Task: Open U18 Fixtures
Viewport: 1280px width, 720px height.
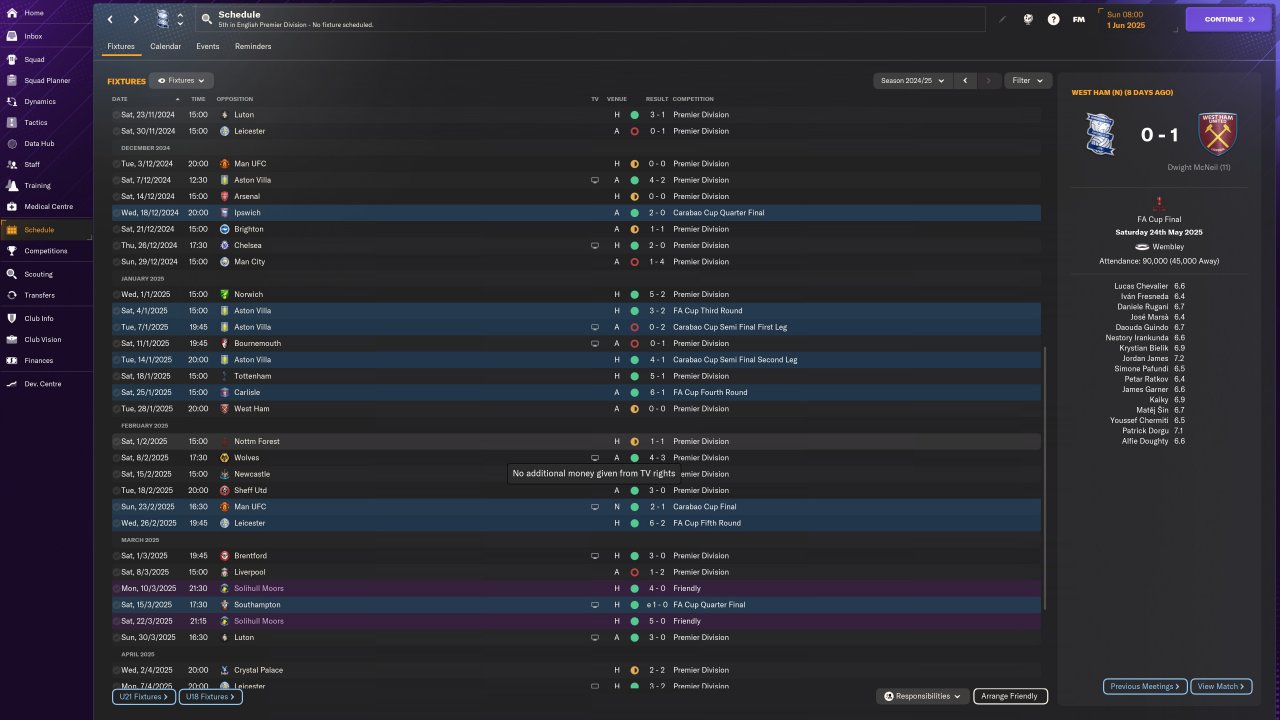Action: (x=210, y=696)
